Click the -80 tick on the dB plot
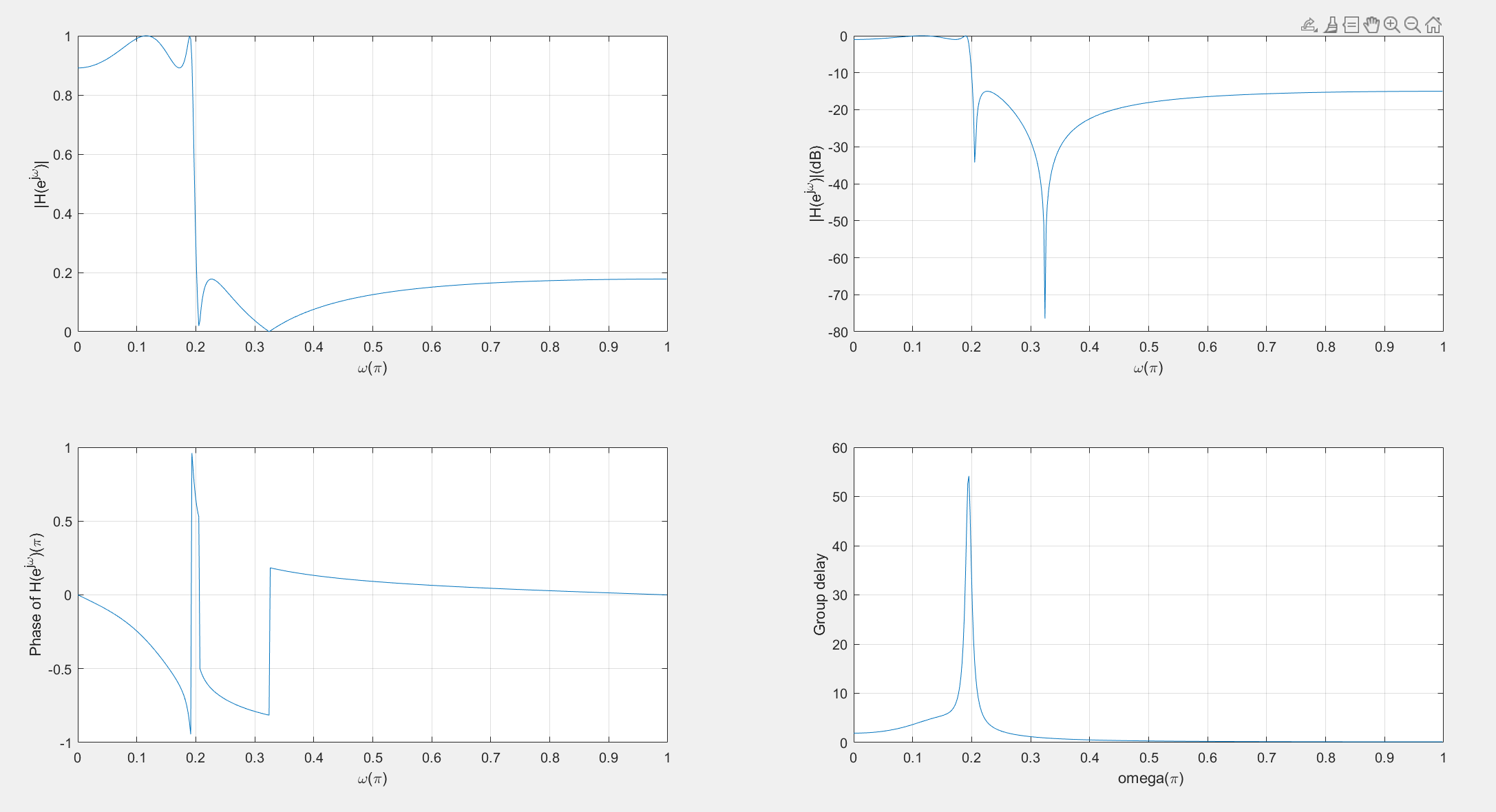 [x=839, y=332]
